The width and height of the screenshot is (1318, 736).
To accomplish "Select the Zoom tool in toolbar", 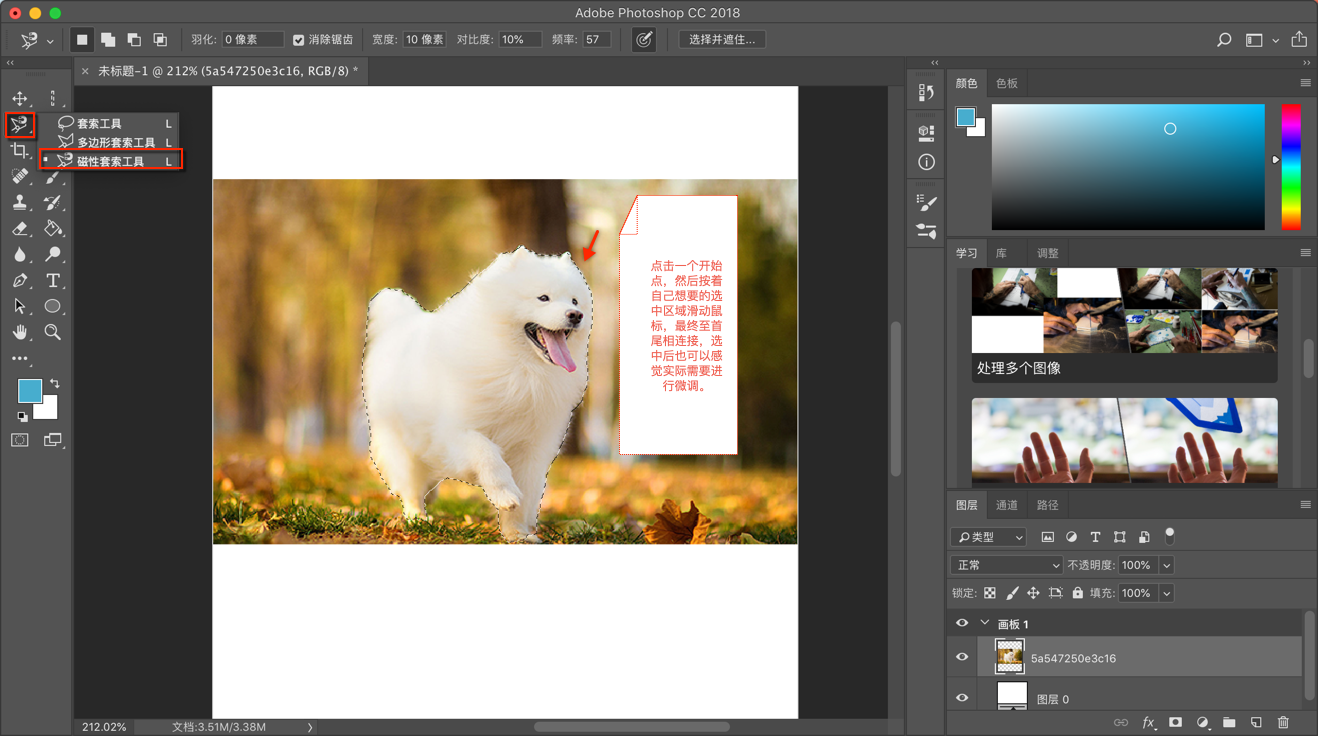I will 53,333.
